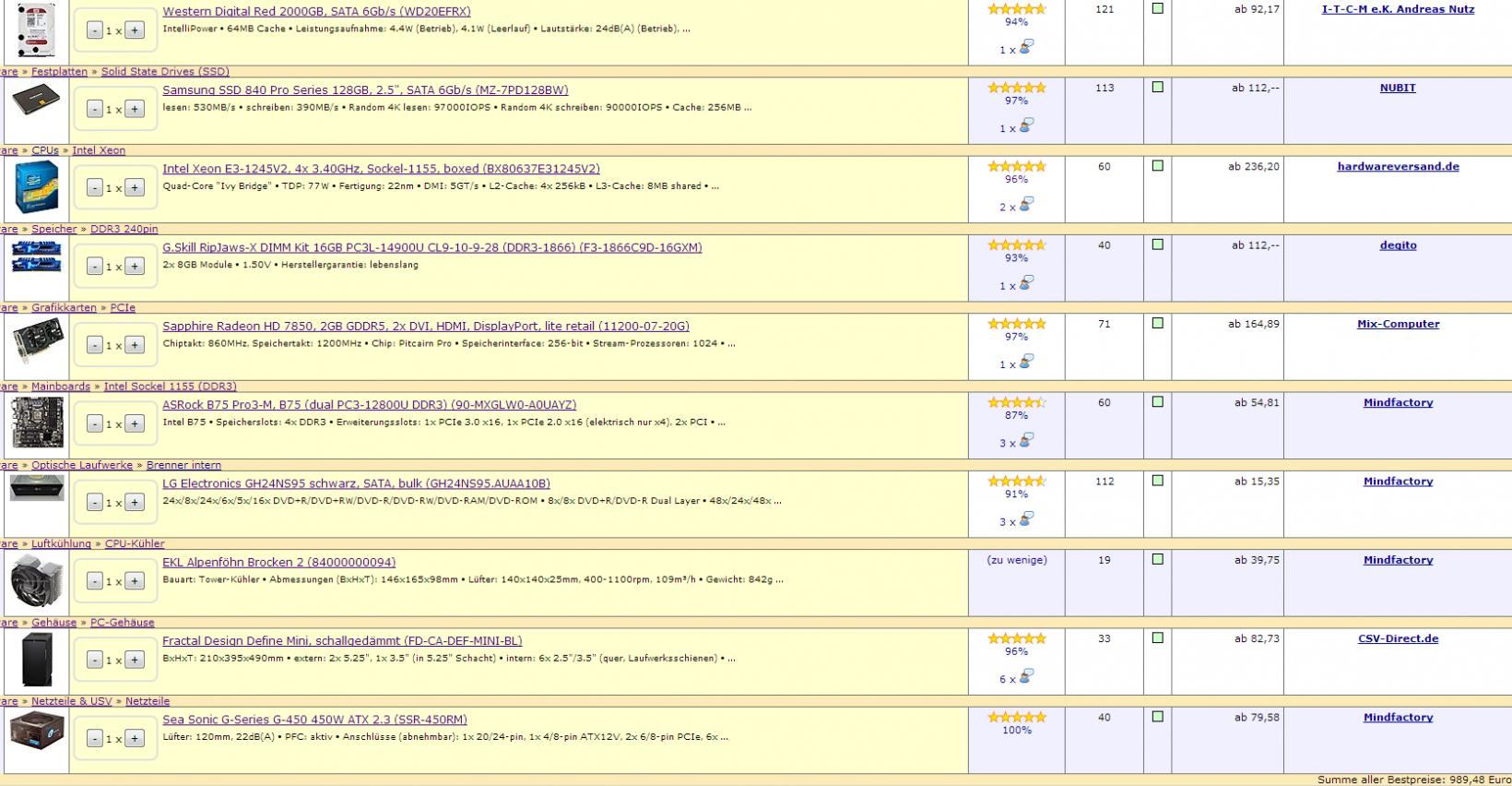Visit vendor NUBIT link

coord(1398,88)
